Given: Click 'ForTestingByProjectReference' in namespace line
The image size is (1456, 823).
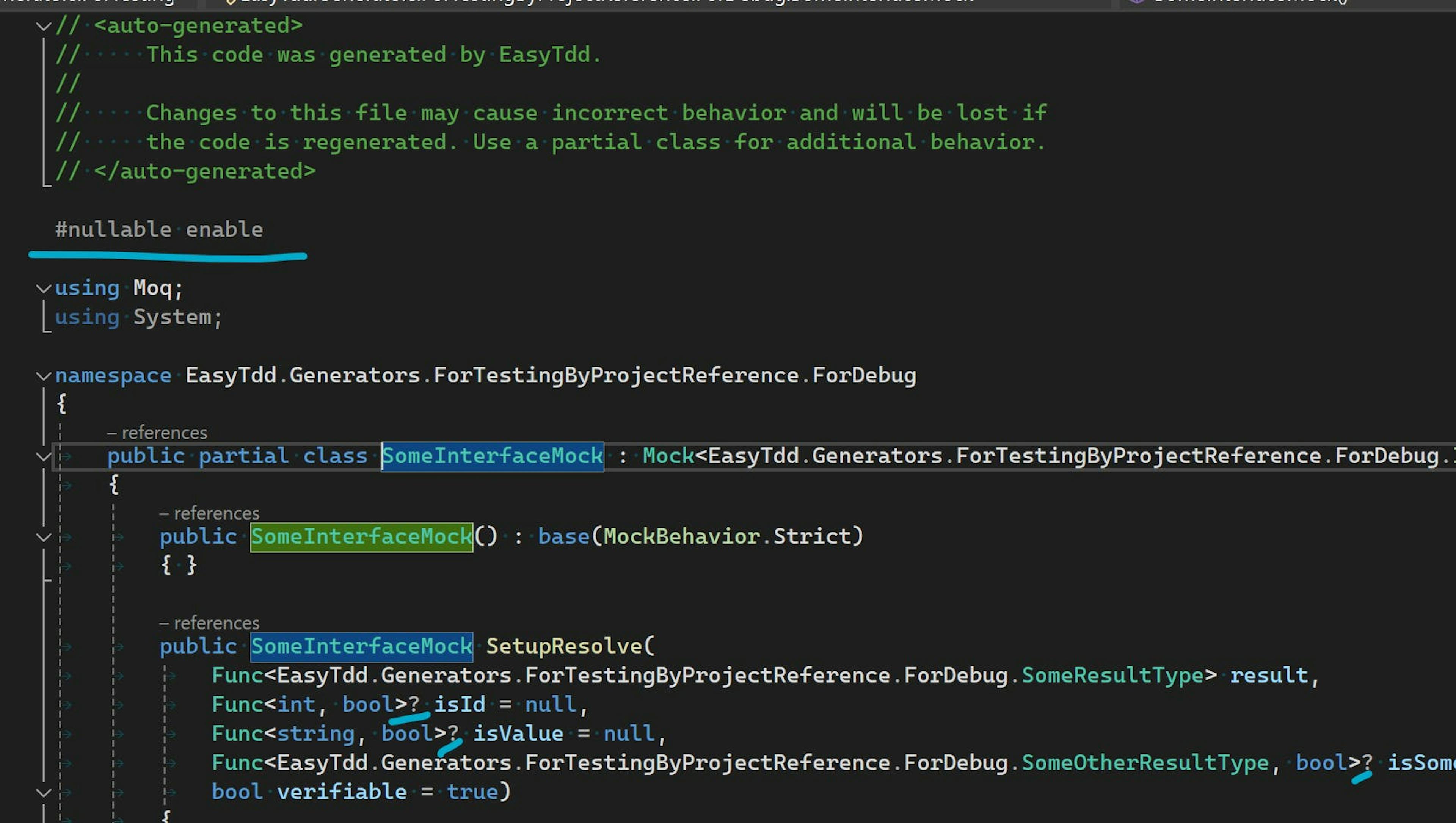Looking at the screenshot, I should pos(616,375).
